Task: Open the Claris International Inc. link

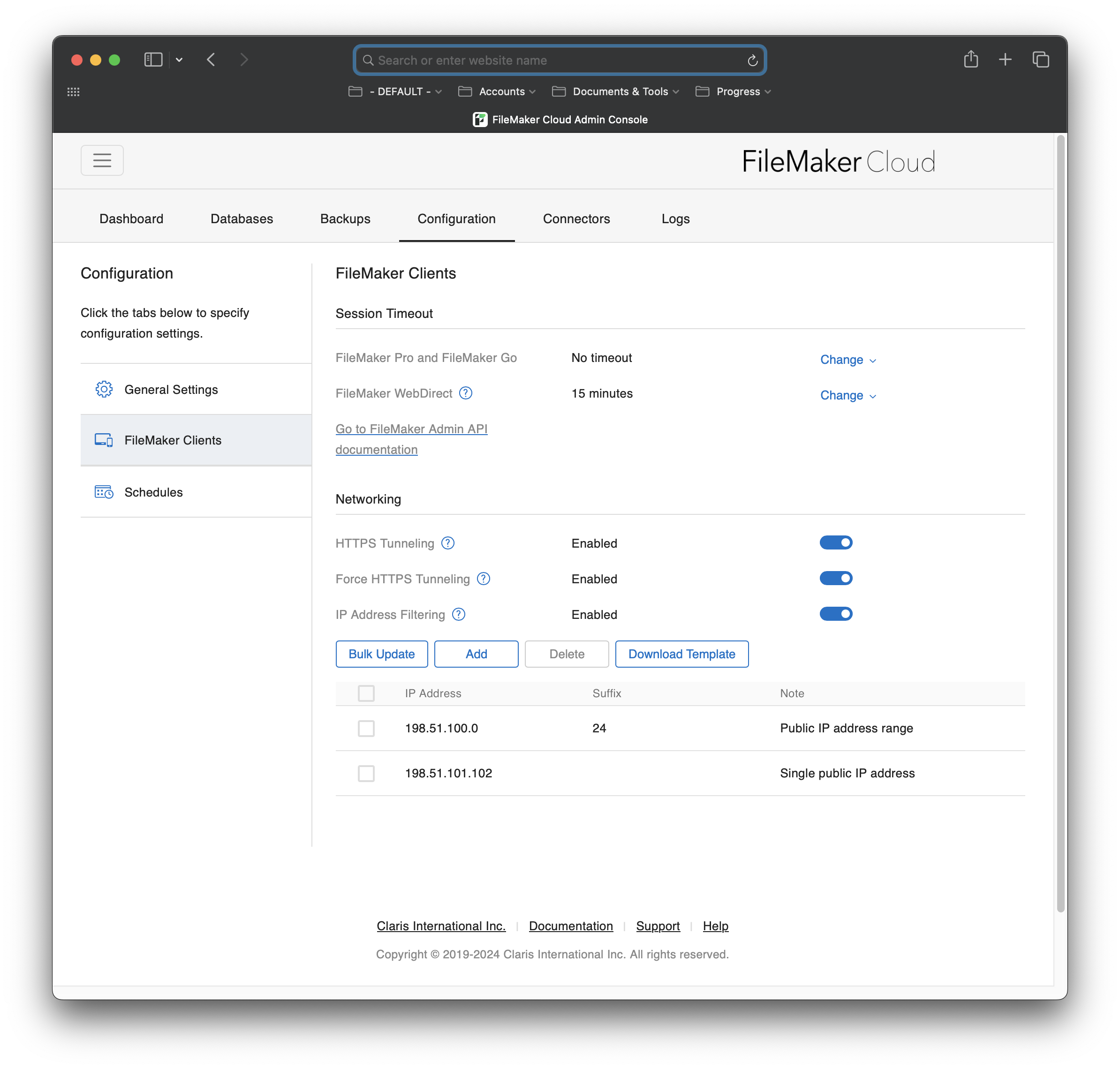Action: point(441,926)
